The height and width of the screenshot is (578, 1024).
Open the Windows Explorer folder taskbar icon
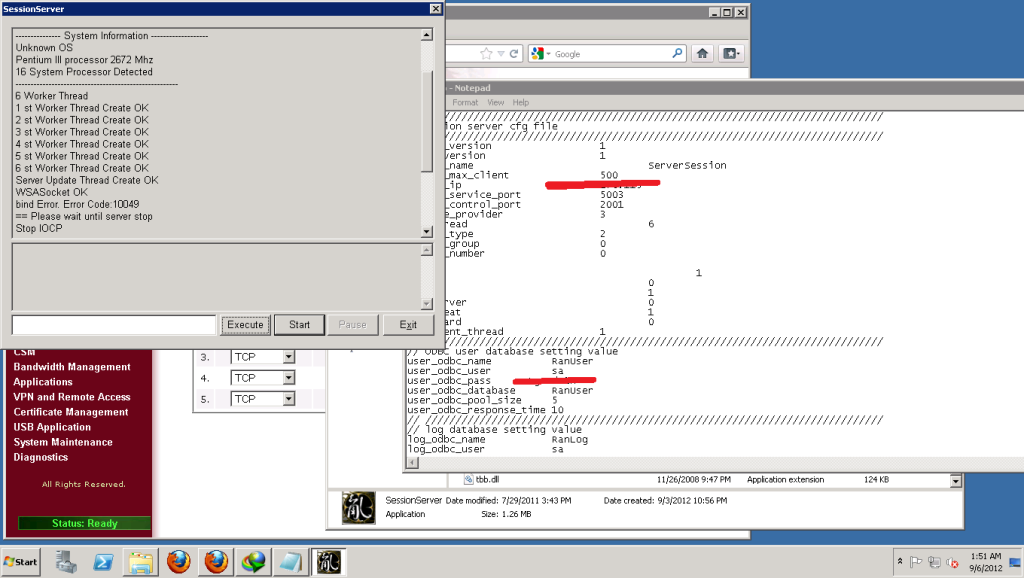[x=140, y=562]
